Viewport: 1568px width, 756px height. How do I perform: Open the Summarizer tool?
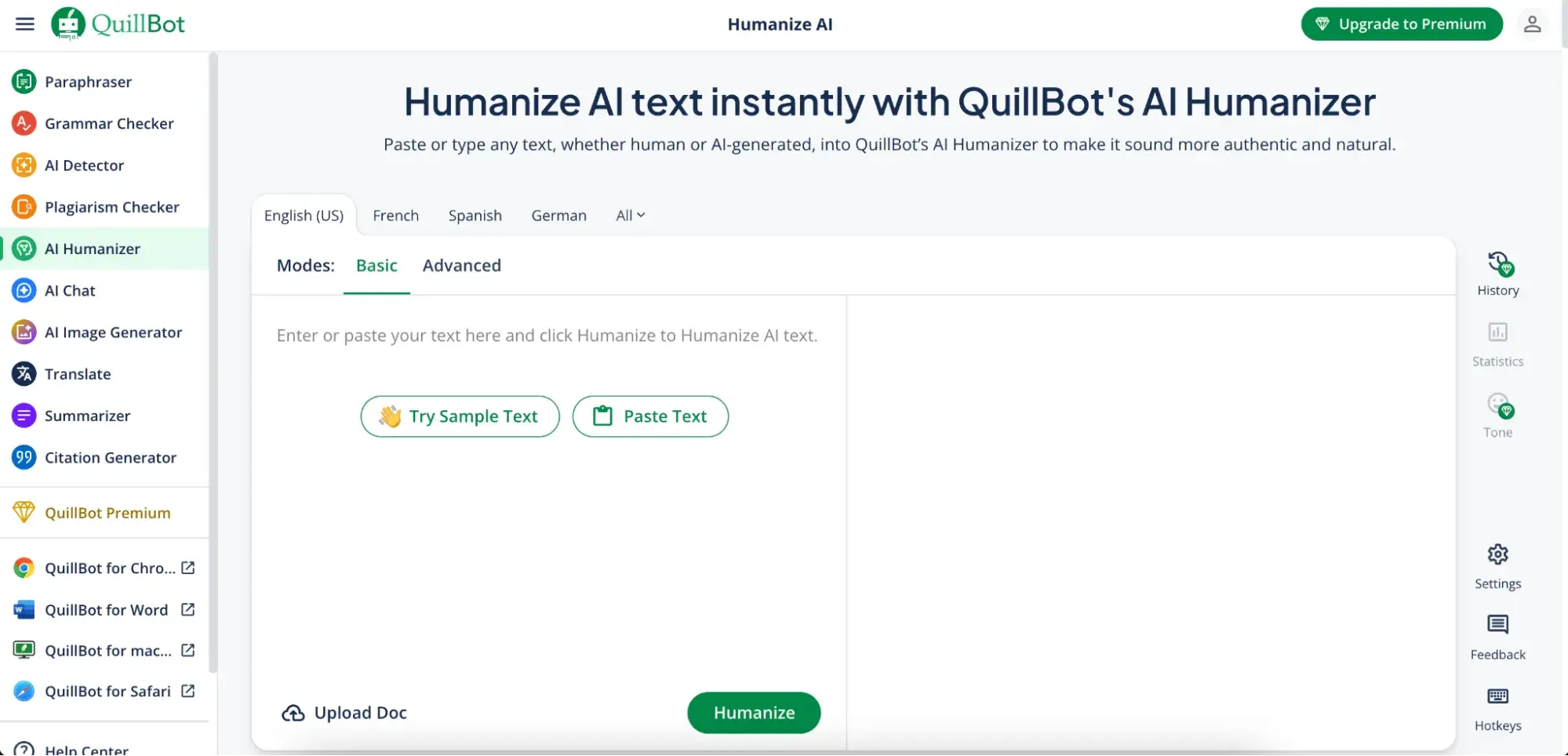(x=87, y=416)
